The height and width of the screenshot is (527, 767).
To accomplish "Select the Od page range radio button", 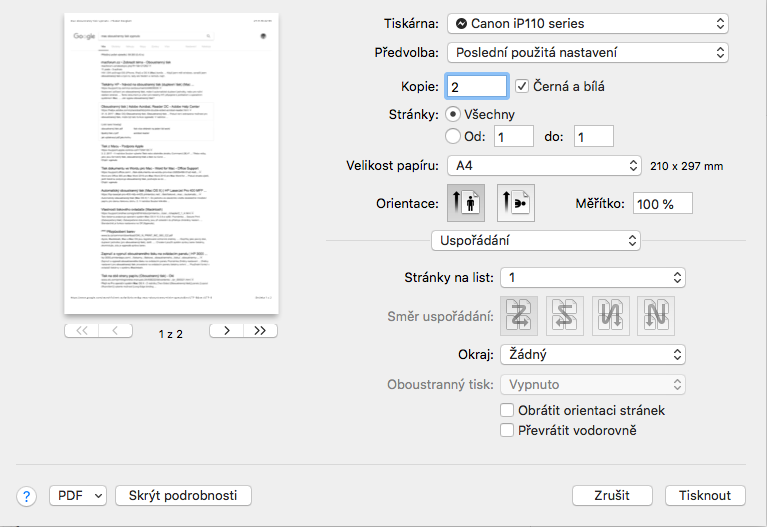I will (x=453, y=136).
